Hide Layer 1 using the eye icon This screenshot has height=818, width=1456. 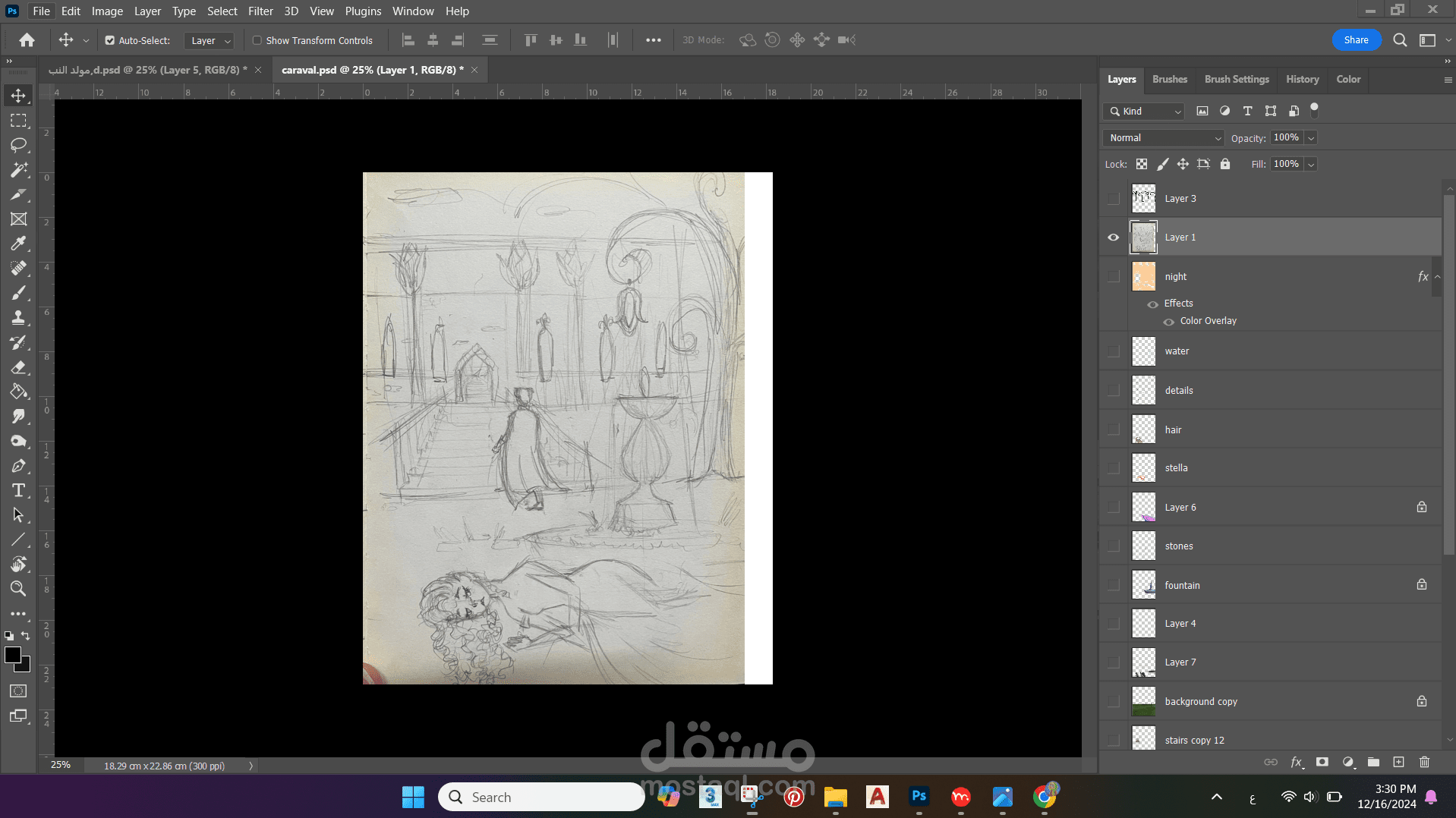[x=1113, y=238]
